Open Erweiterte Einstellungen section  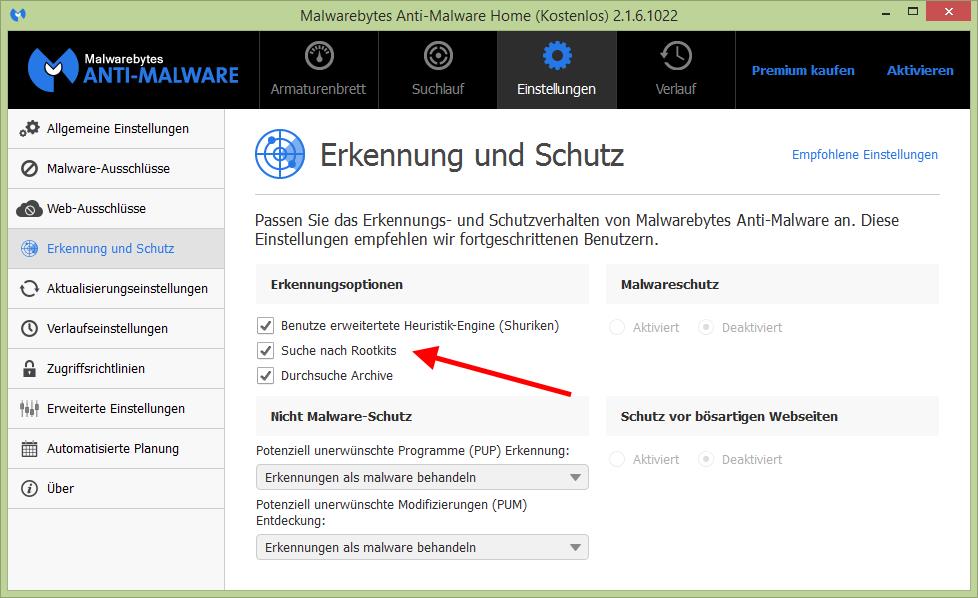pos(116,408)
